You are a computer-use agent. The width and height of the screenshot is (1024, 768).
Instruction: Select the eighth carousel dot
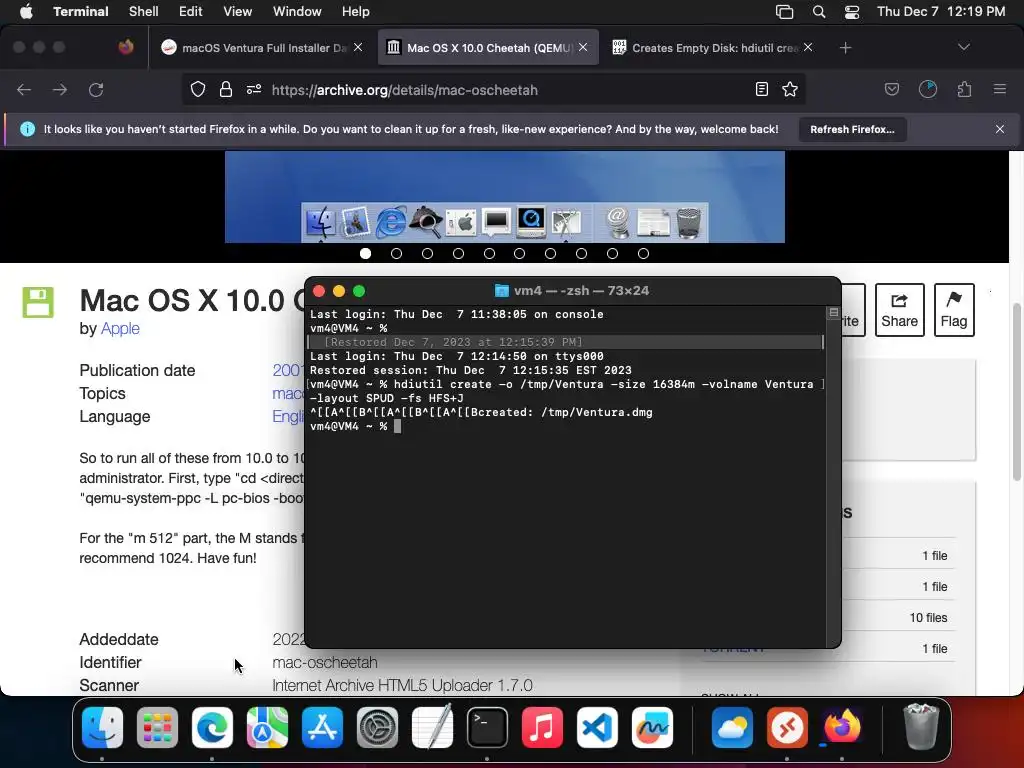[x=581, y=253]
